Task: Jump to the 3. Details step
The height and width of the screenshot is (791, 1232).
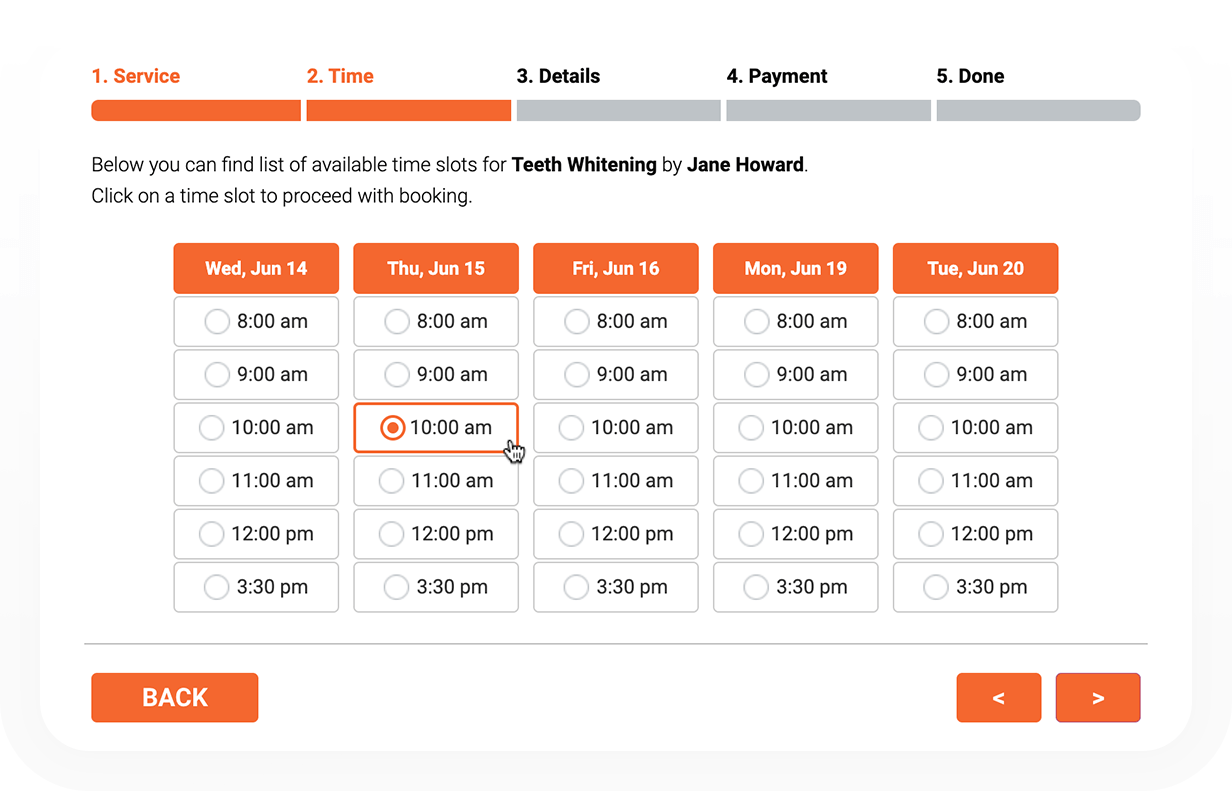Action: [x=558, y=76]
